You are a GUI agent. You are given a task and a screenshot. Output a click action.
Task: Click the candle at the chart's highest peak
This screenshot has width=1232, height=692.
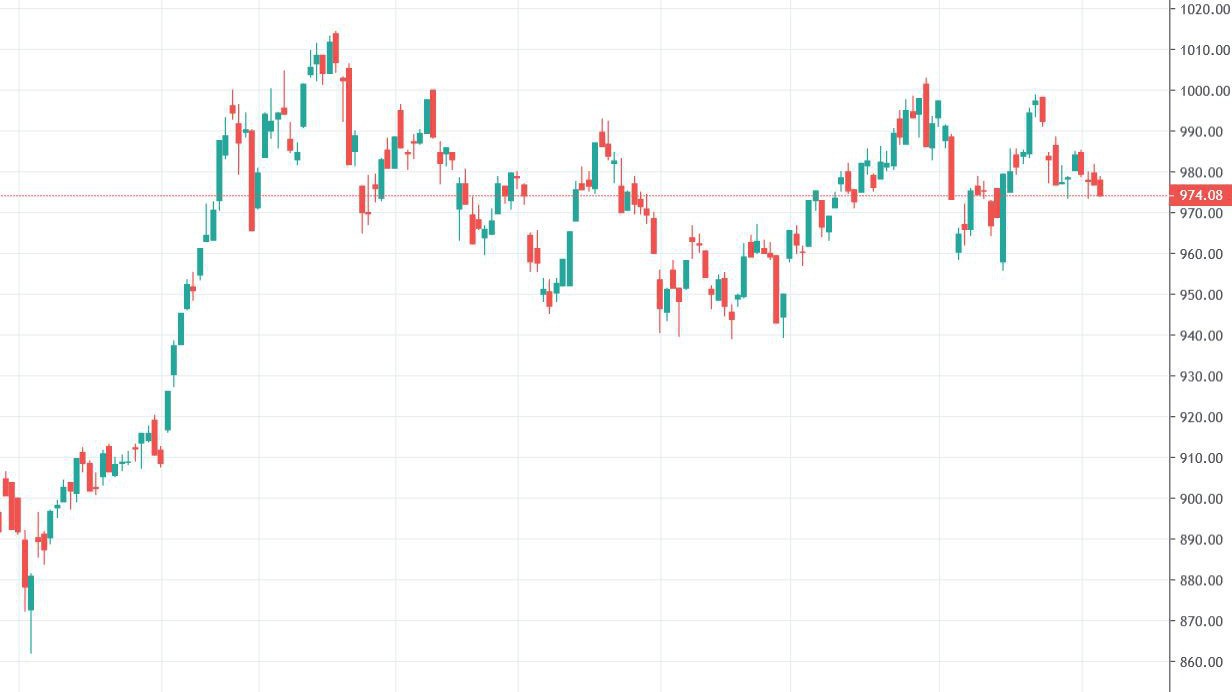click(336, 47)
